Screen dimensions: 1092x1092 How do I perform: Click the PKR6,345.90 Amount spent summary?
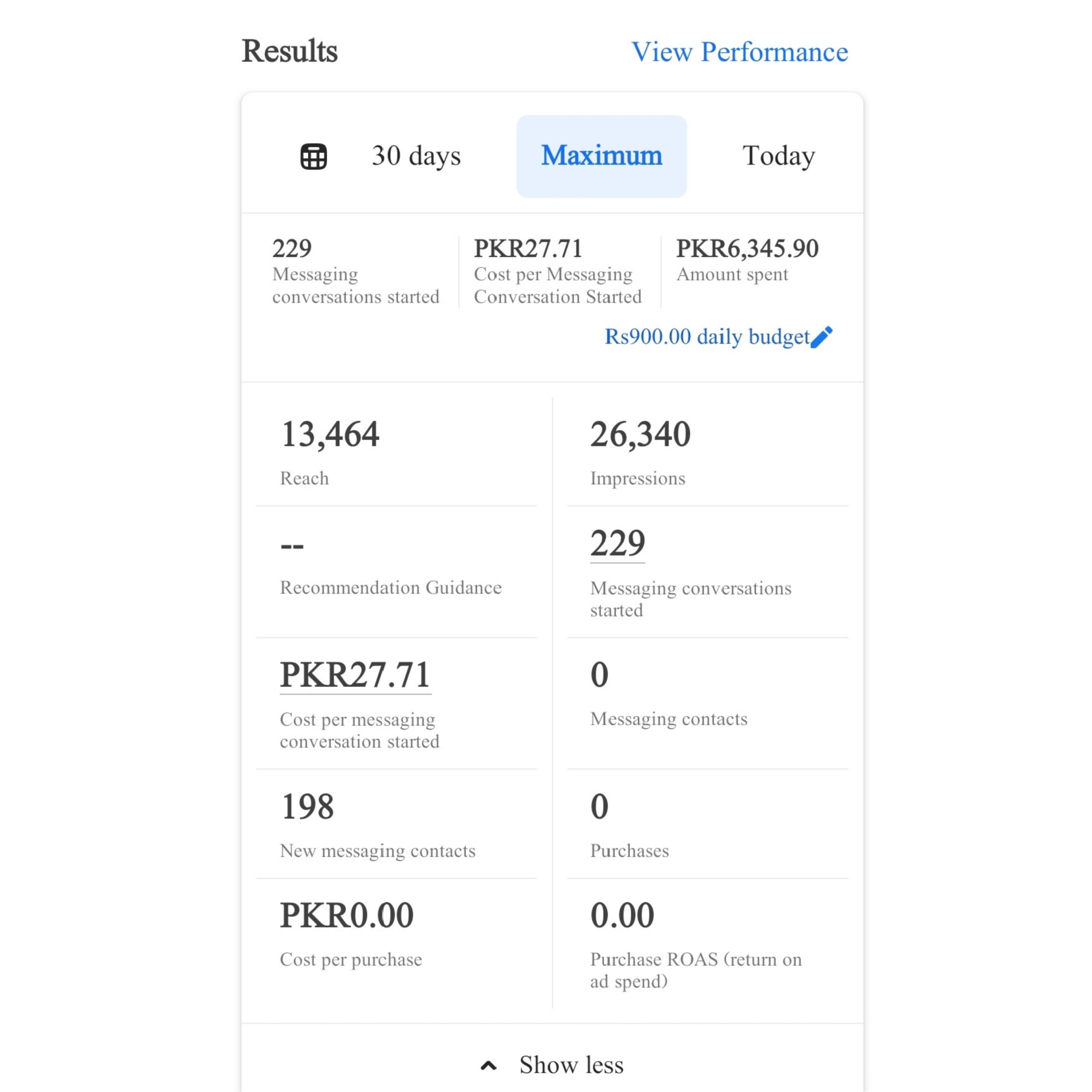746,260
